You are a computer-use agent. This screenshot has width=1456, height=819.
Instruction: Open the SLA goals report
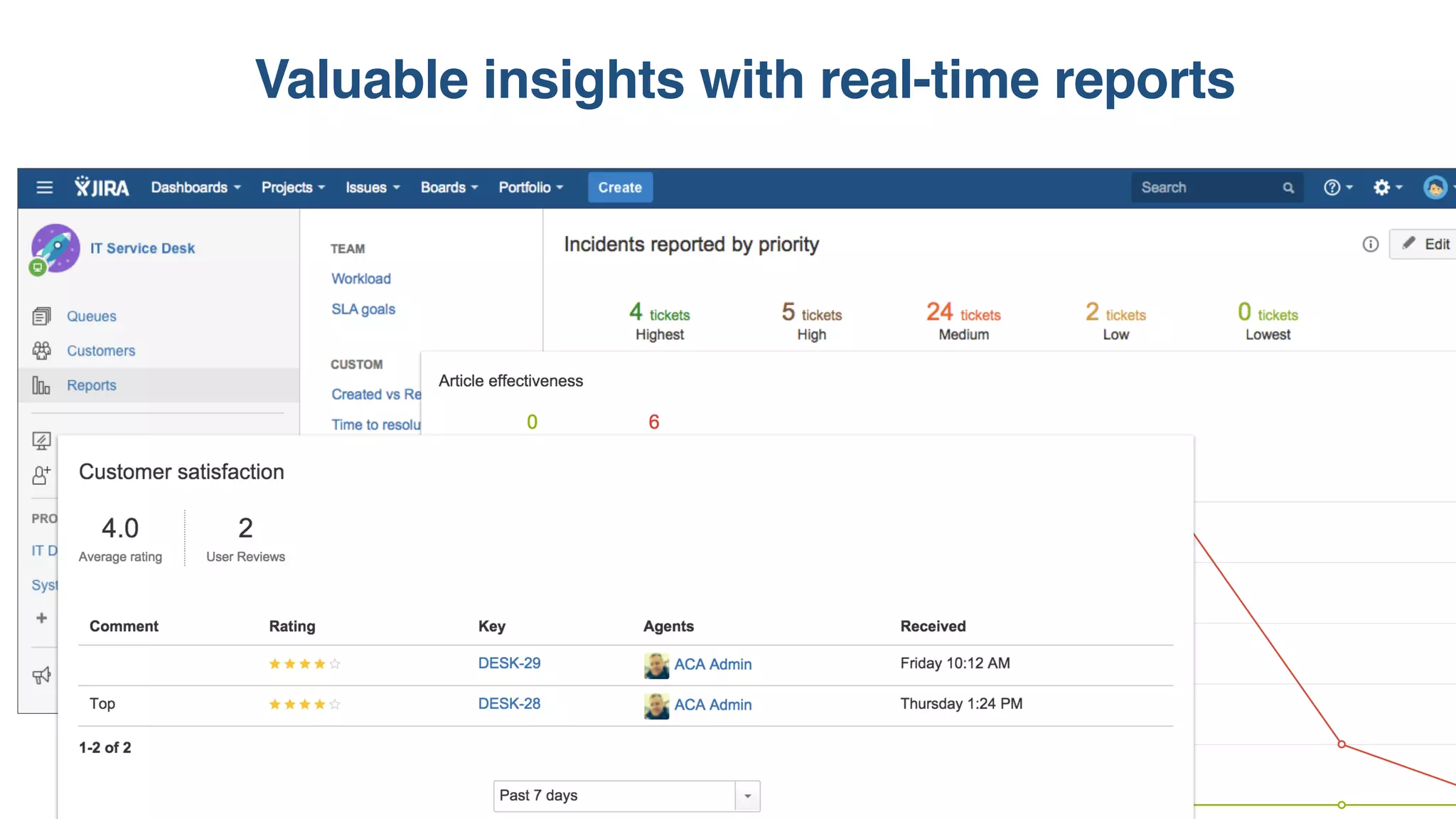click(363, 309)
